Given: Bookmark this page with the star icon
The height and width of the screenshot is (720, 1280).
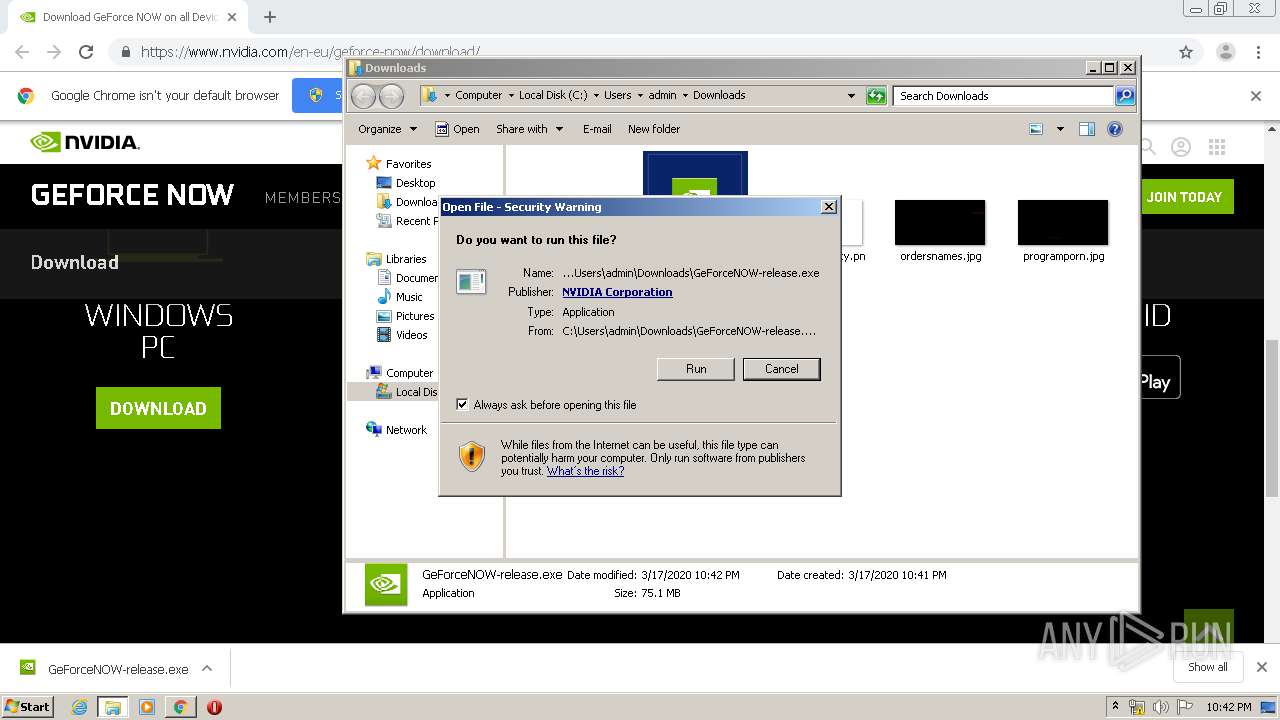Looking at the screenshot, I should [1186, 52].
